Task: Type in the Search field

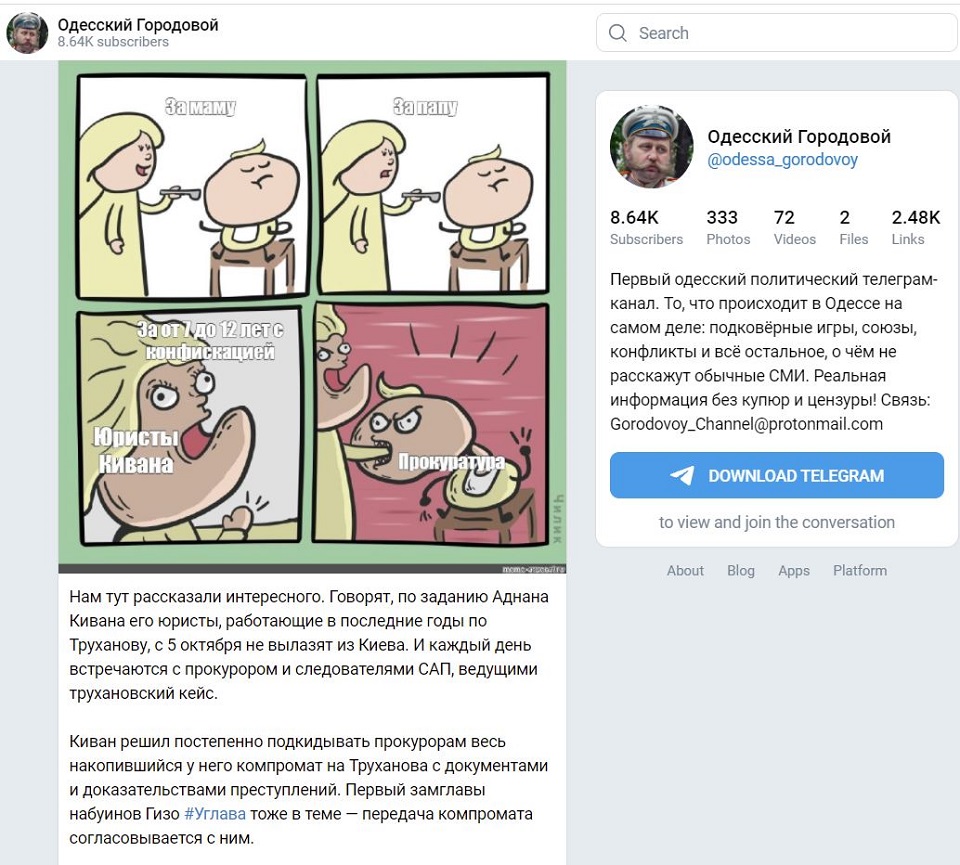Action: (790, 33)
